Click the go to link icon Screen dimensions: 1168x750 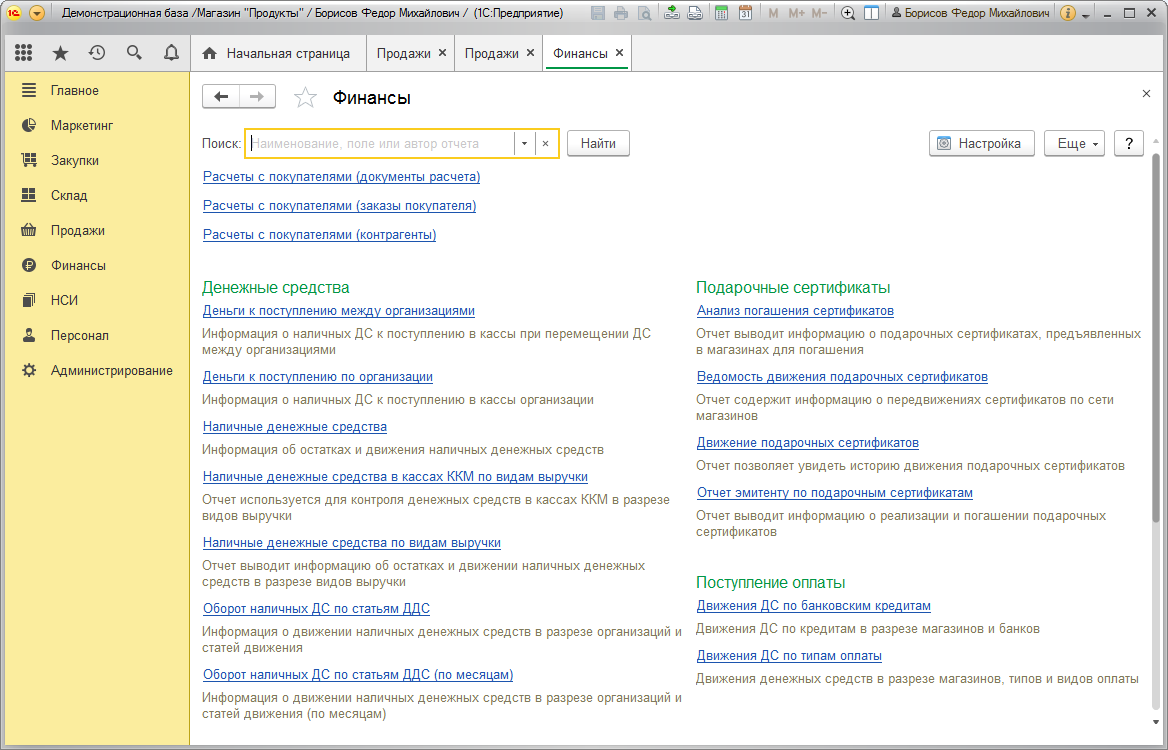point(695,13)
